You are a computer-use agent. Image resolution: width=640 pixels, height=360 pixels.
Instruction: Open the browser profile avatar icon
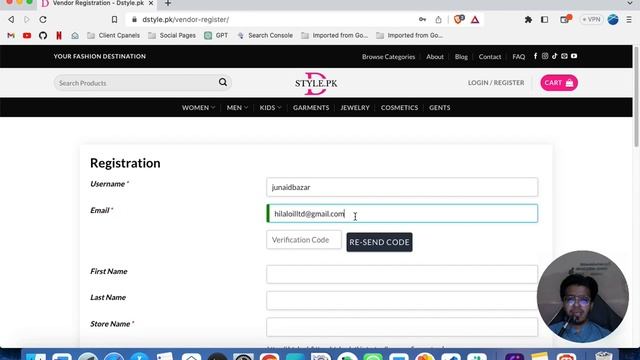[x=613, y=20]
